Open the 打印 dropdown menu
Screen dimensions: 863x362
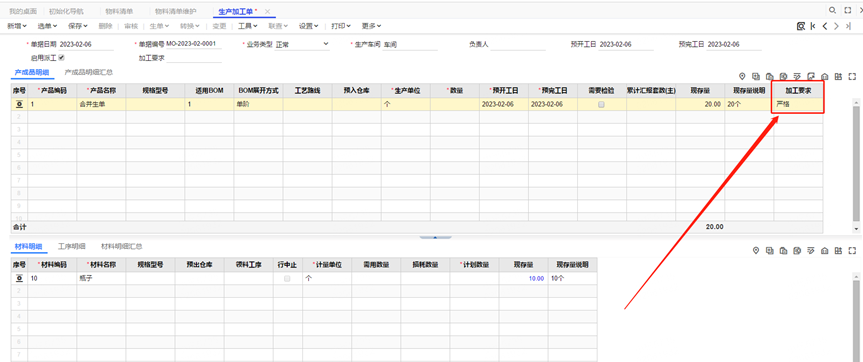(x=341, y=26)
